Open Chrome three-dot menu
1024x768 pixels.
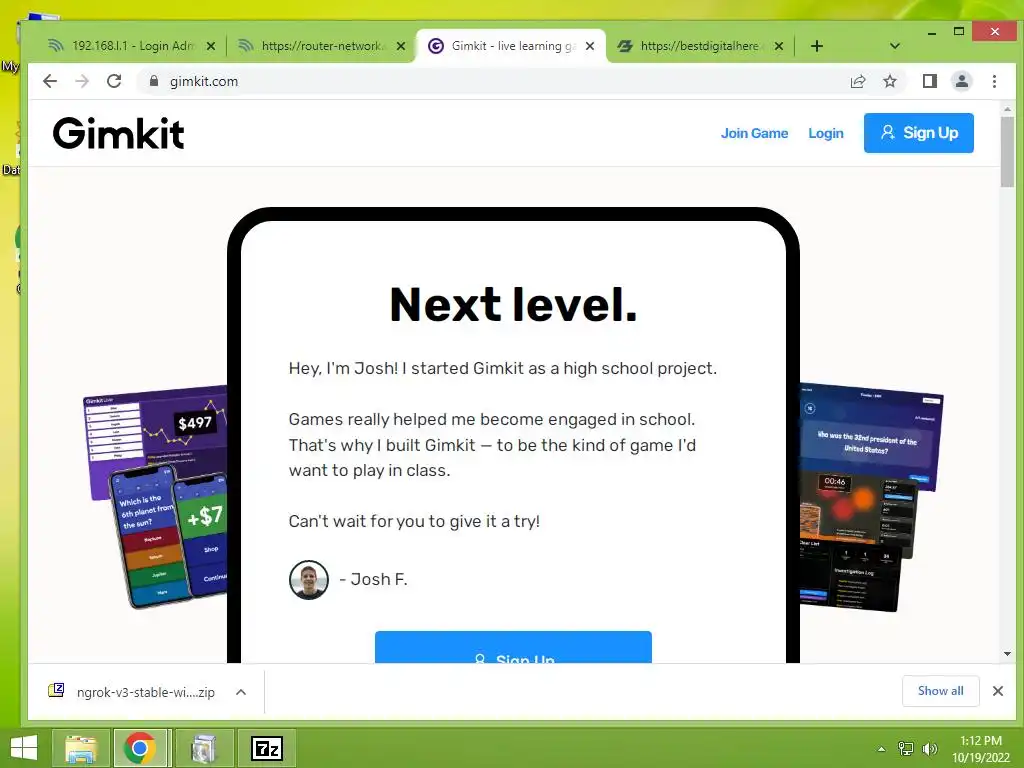(994, 81)
